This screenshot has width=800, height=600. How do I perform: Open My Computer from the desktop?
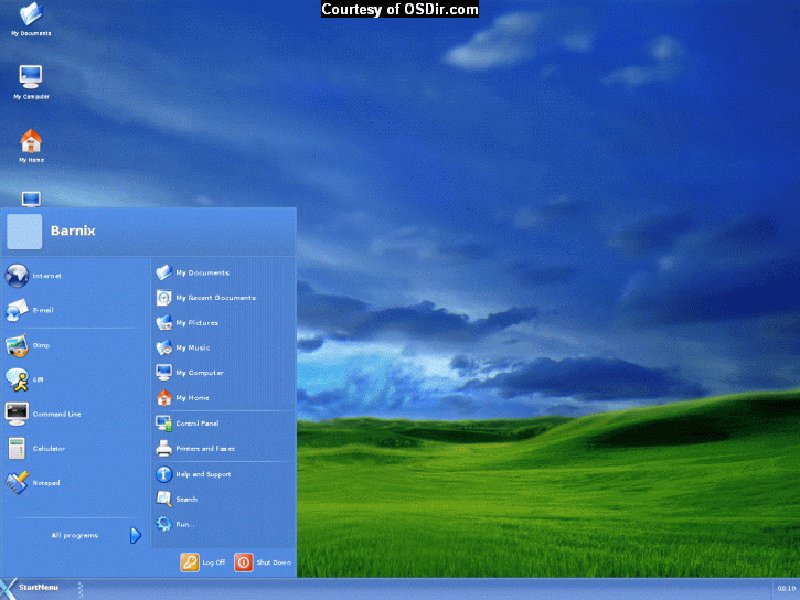click(29, 78)
